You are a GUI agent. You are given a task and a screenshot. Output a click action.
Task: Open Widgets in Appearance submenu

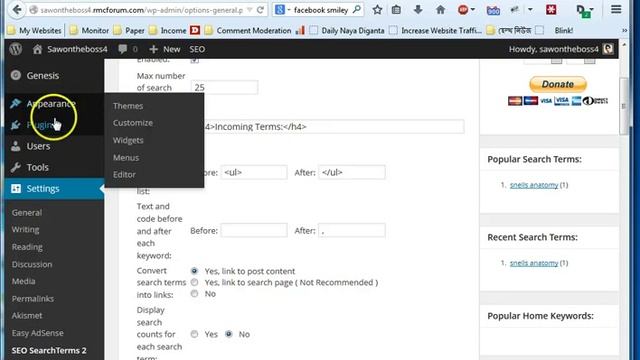coord(128,140)
